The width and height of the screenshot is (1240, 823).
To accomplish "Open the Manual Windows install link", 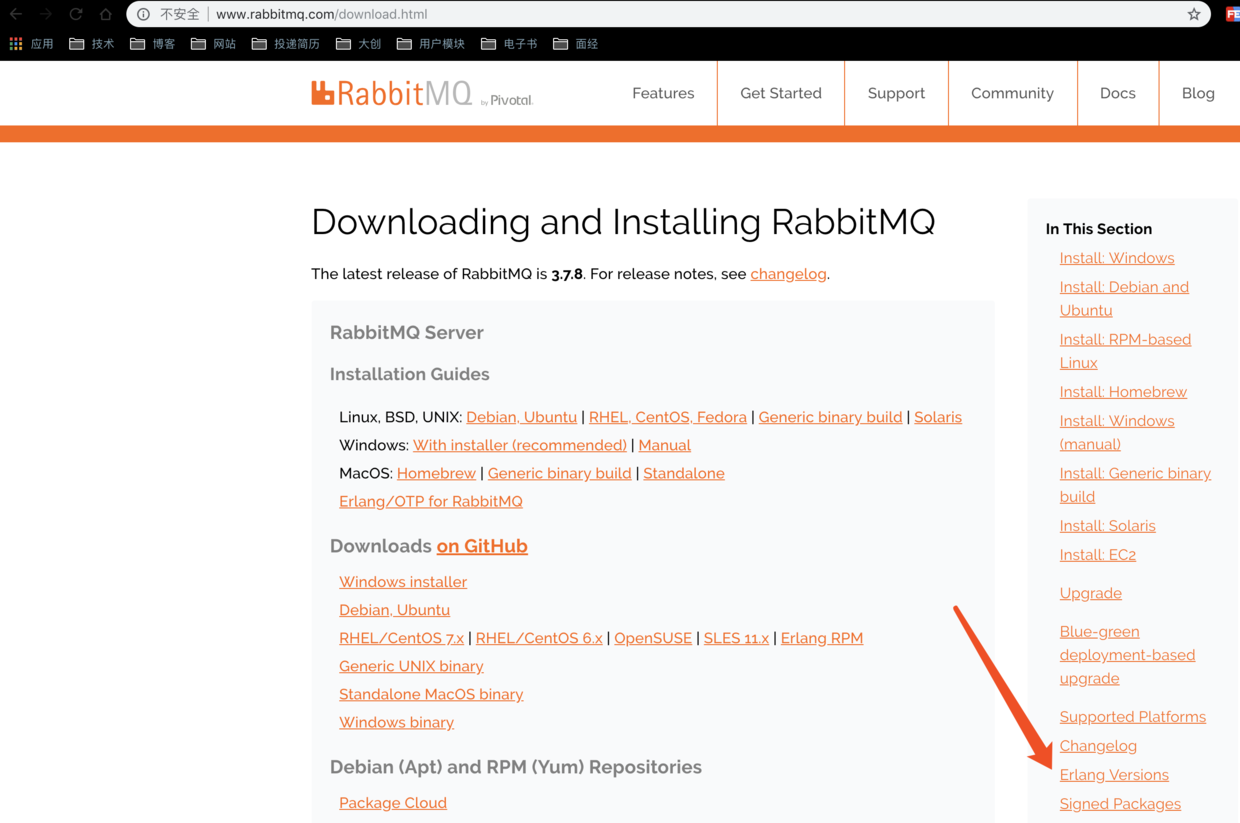I will (x=665, y=445).
